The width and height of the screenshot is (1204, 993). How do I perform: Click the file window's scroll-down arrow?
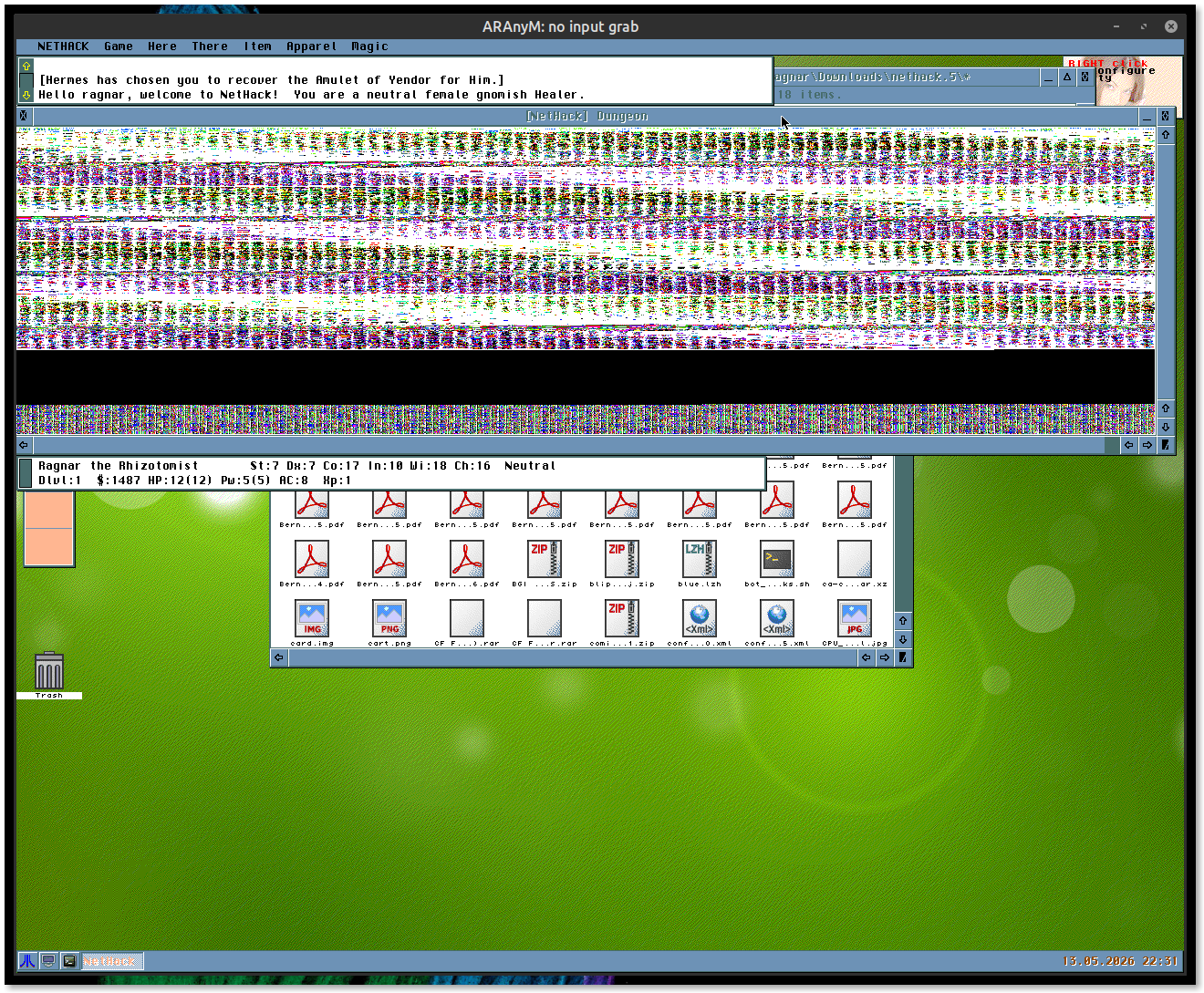click(x=903, y=639)
